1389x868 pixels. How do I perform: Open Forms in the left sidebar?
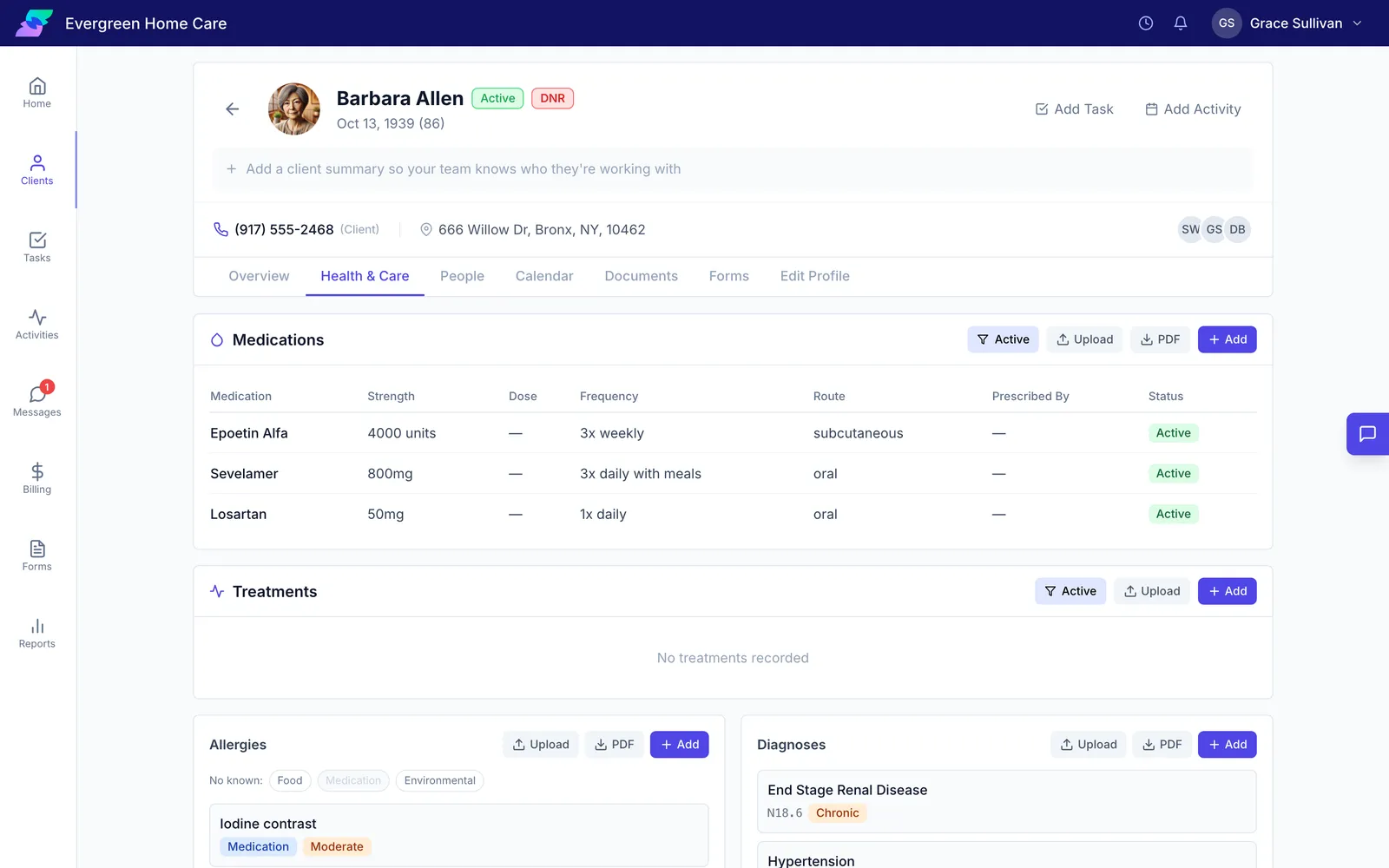point(36,556)
